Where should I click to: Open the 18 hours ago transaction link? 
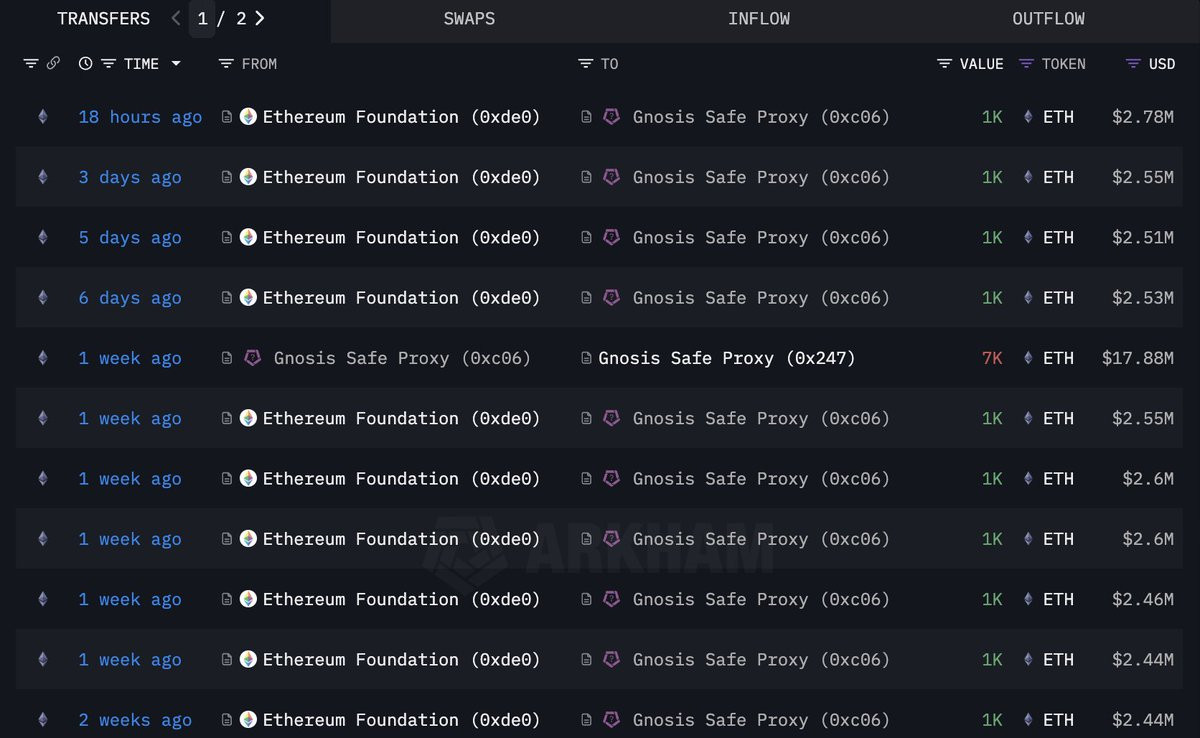click(x=140, y=117)
